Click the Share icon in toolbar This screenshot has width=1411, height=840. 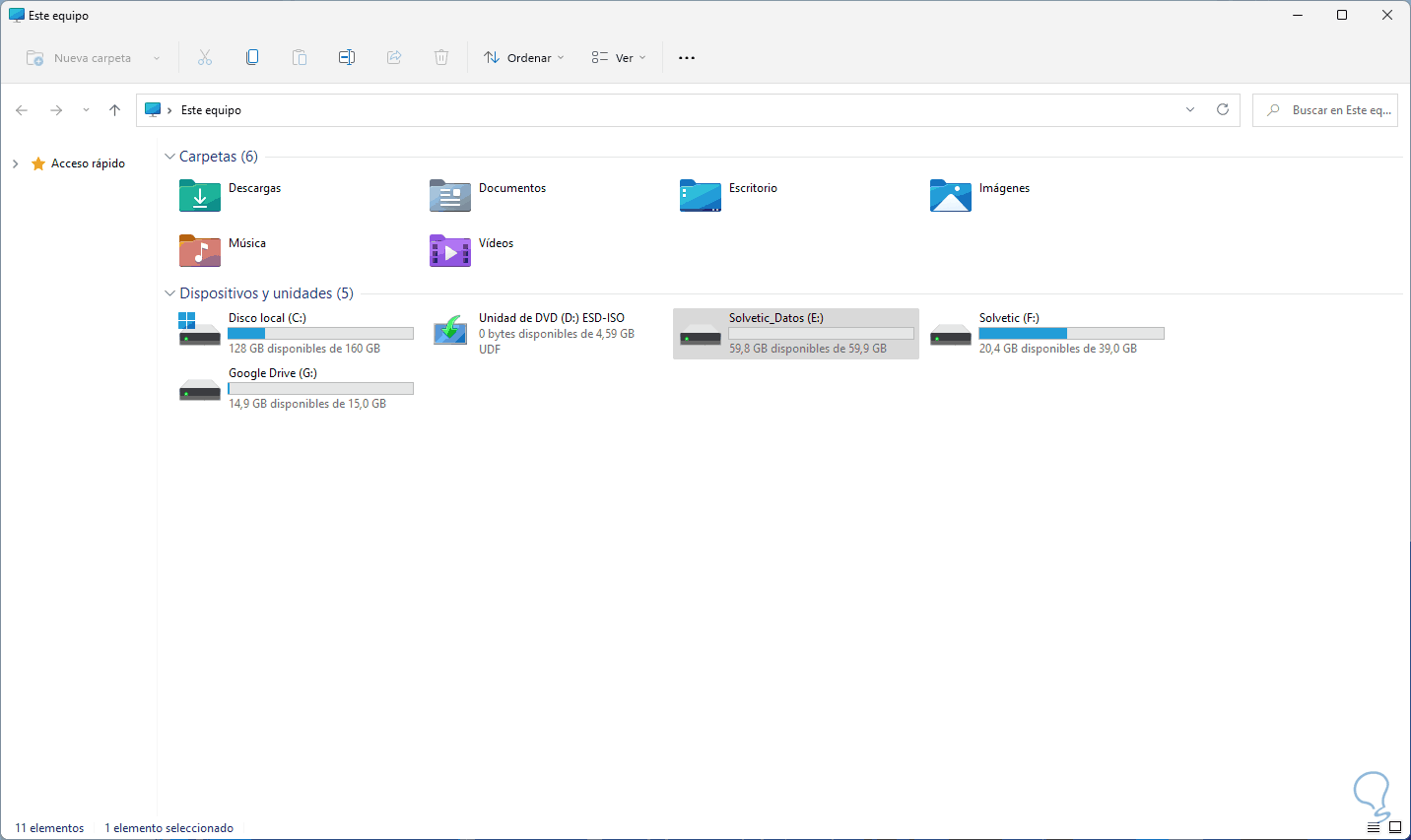tap(394, 58)
